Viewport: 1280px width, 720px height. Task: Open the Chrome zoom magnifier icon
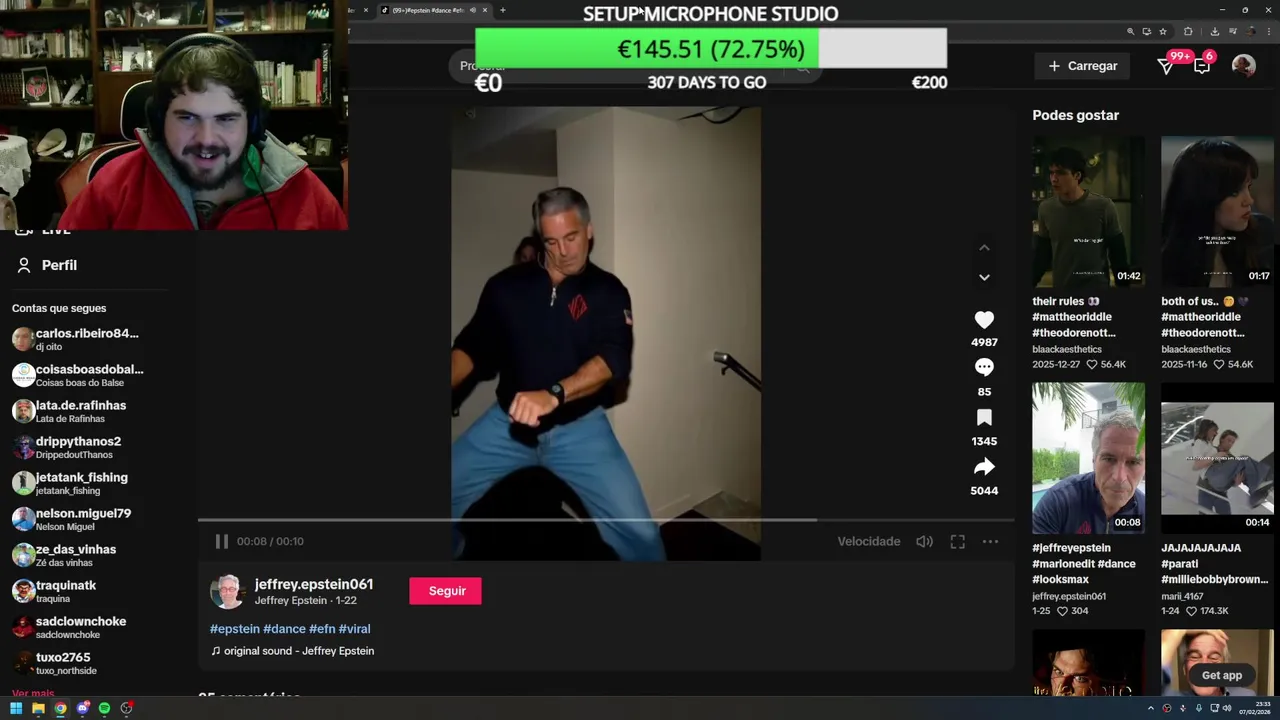[1129, 31]
